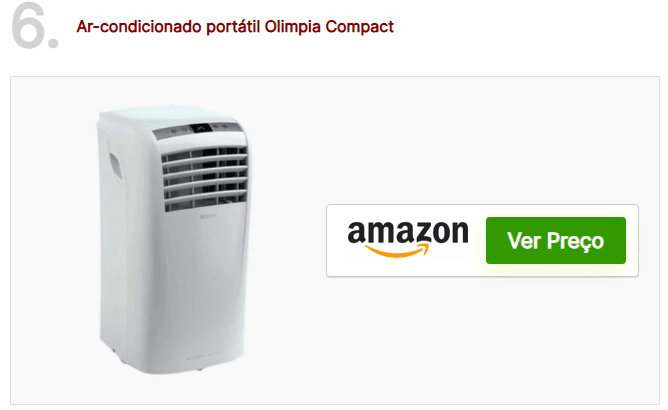Open the Ar-condicionado portátil Olimpia Compact heading link
This screenshot has height=410, width=668.
235,27
